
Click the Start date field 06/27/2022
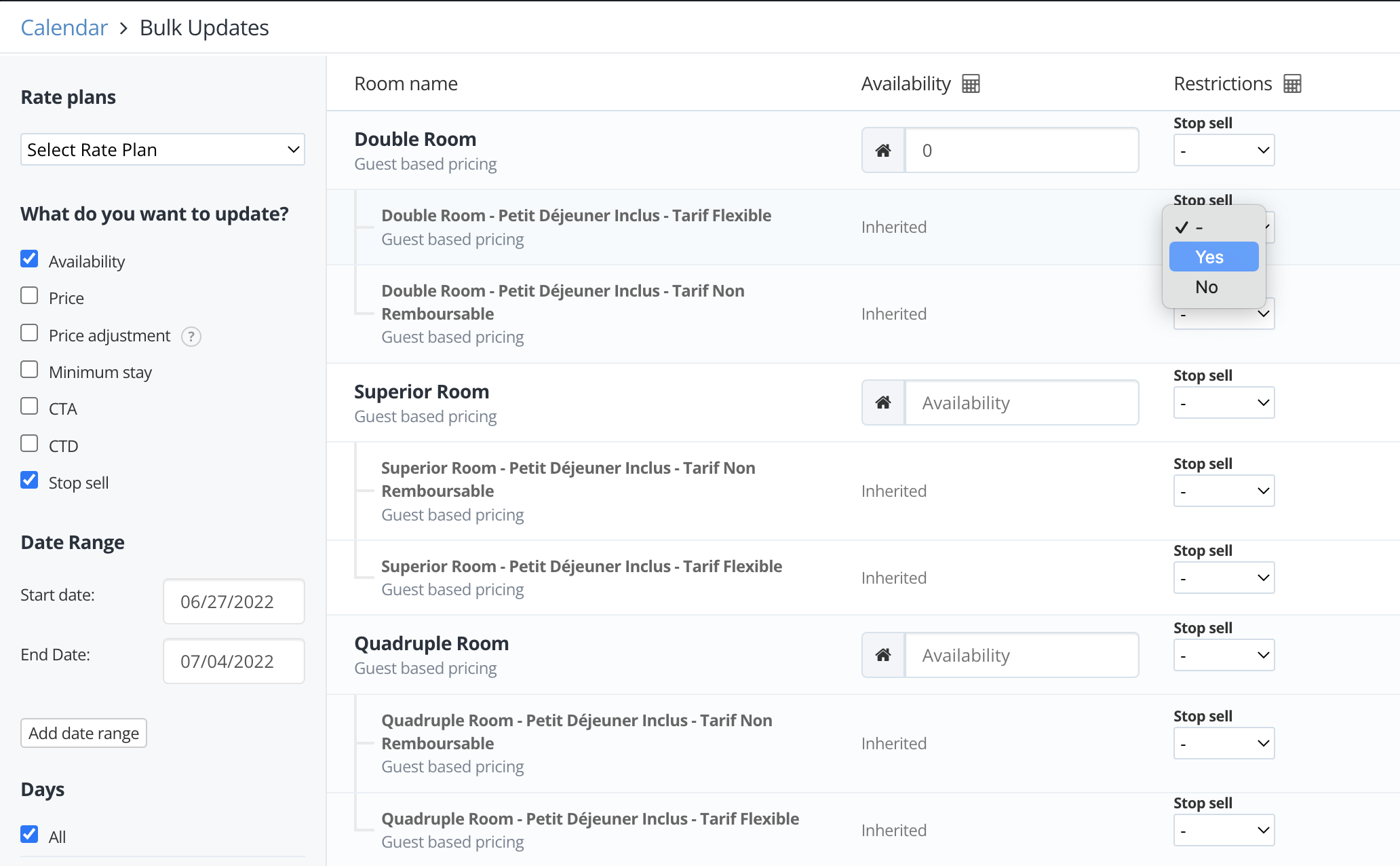pyautogui.click(x=233, y=602)
